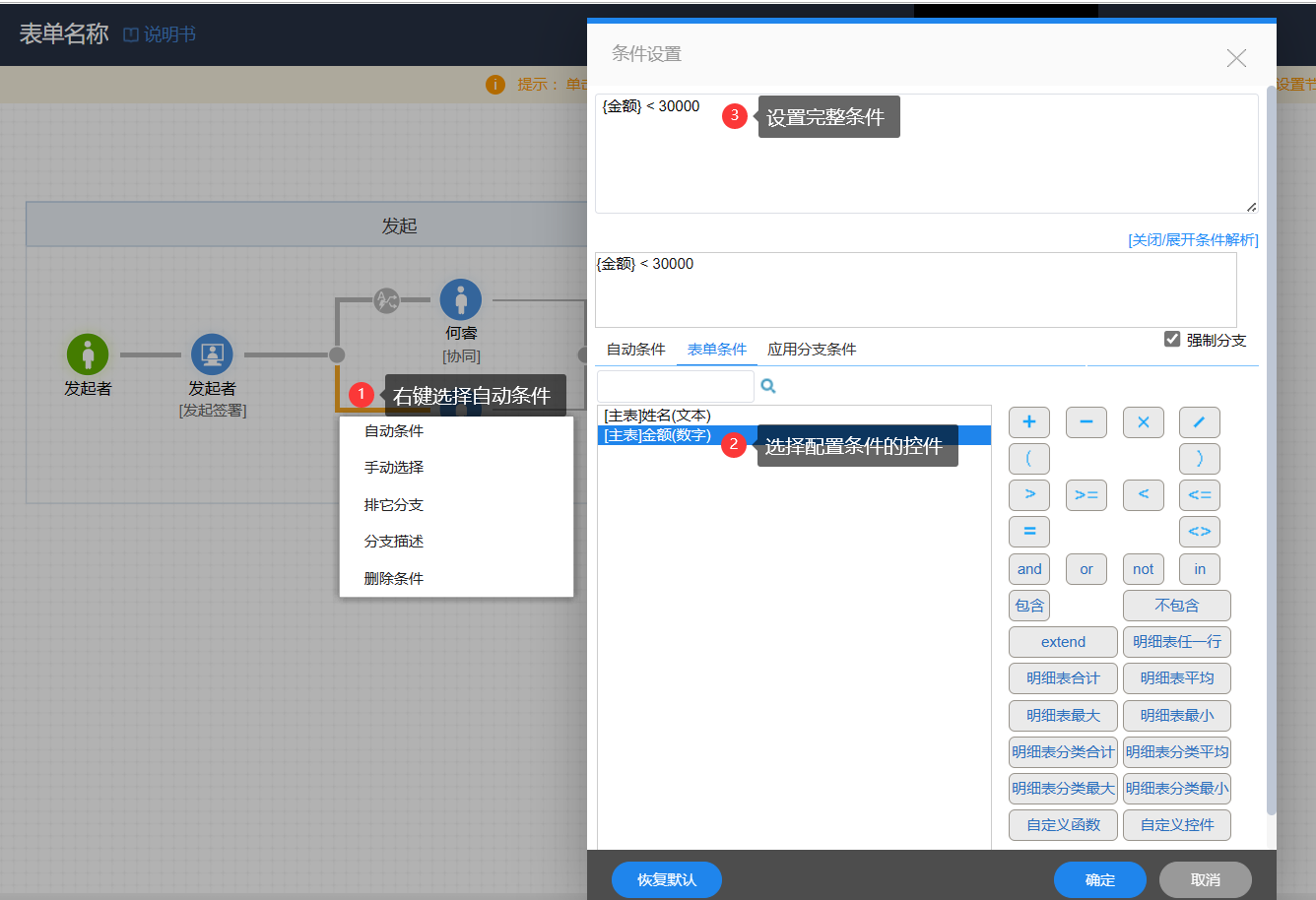Insert the equals operator
The height and width of the screenshot is (900, 1316).
pyautogui.click(x=1029, y=532)
